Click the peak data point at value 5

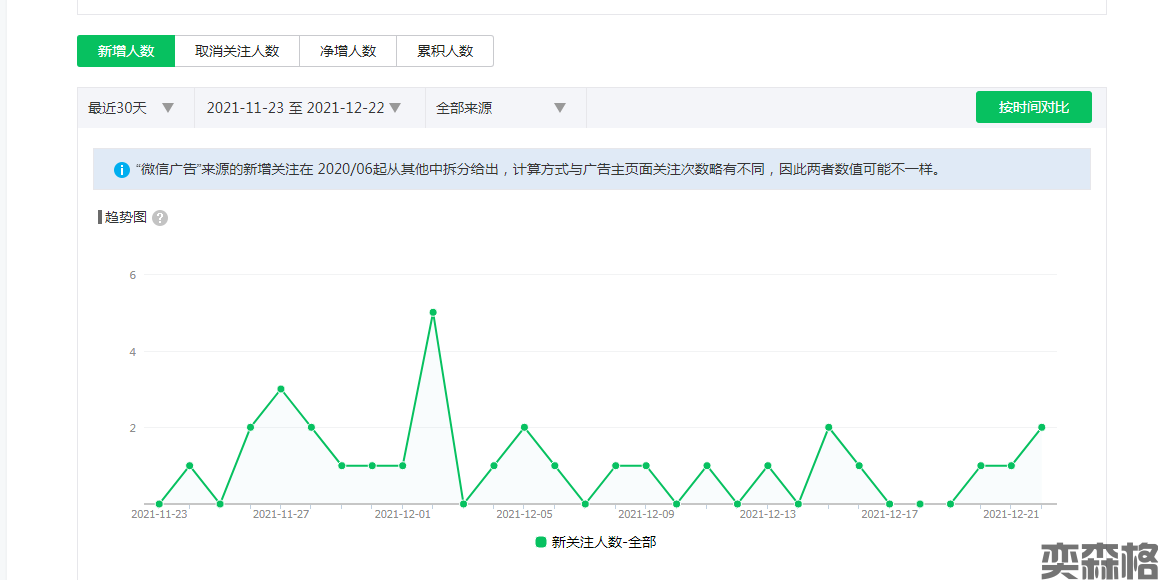click(433, 312)
